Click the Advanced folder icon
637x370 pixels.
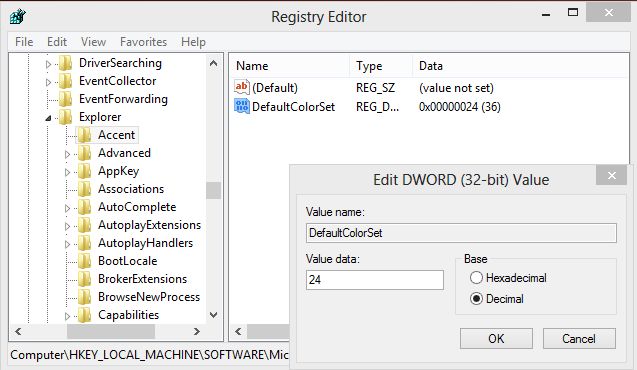(84, 153)
